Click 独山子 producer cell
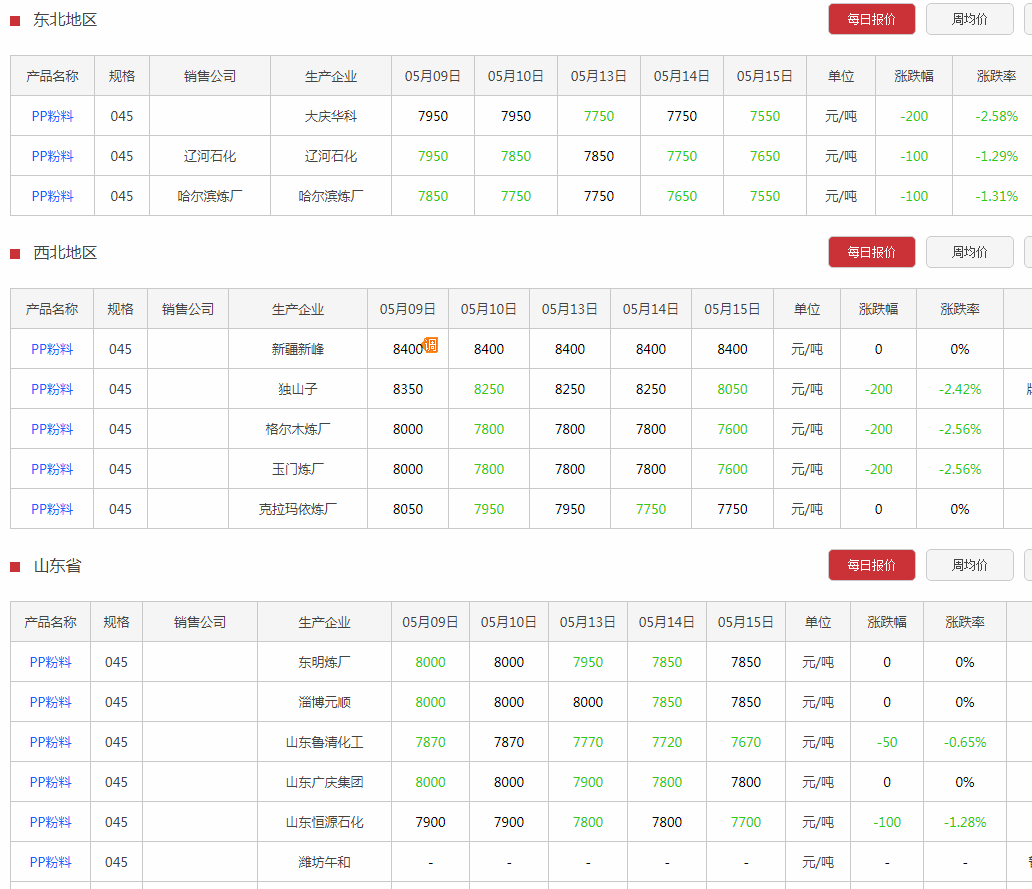Image resolution: width=1032 pixels, height=889 pixels. tap(298, 390)
